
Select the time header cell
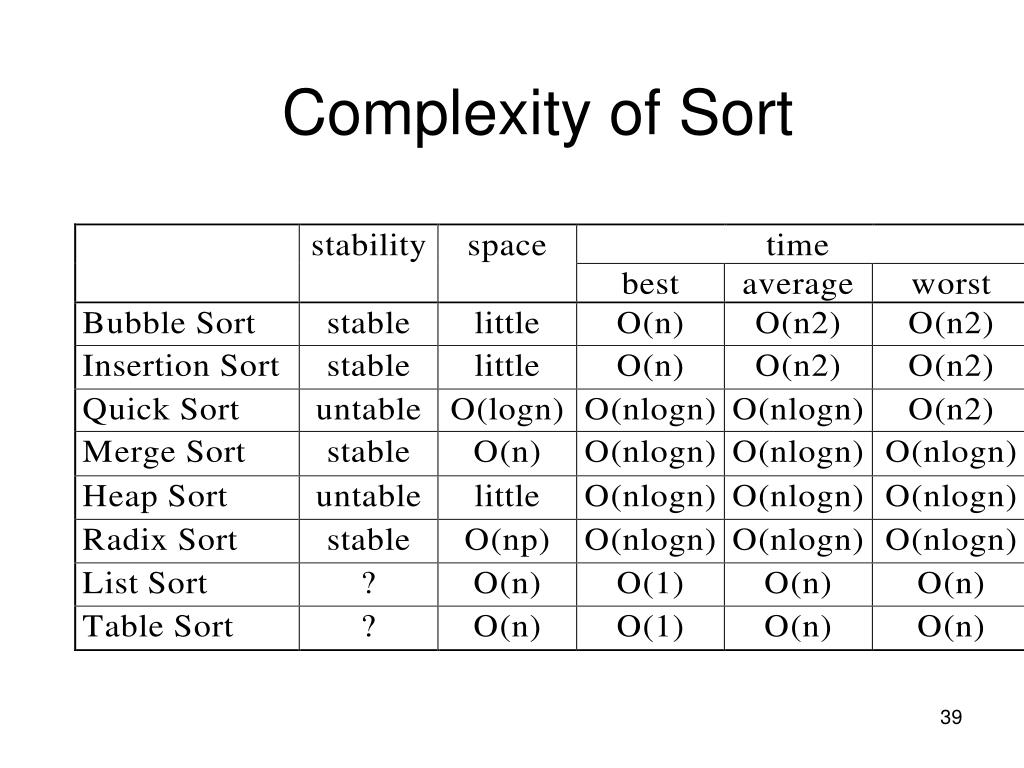[x=797, y=246]
